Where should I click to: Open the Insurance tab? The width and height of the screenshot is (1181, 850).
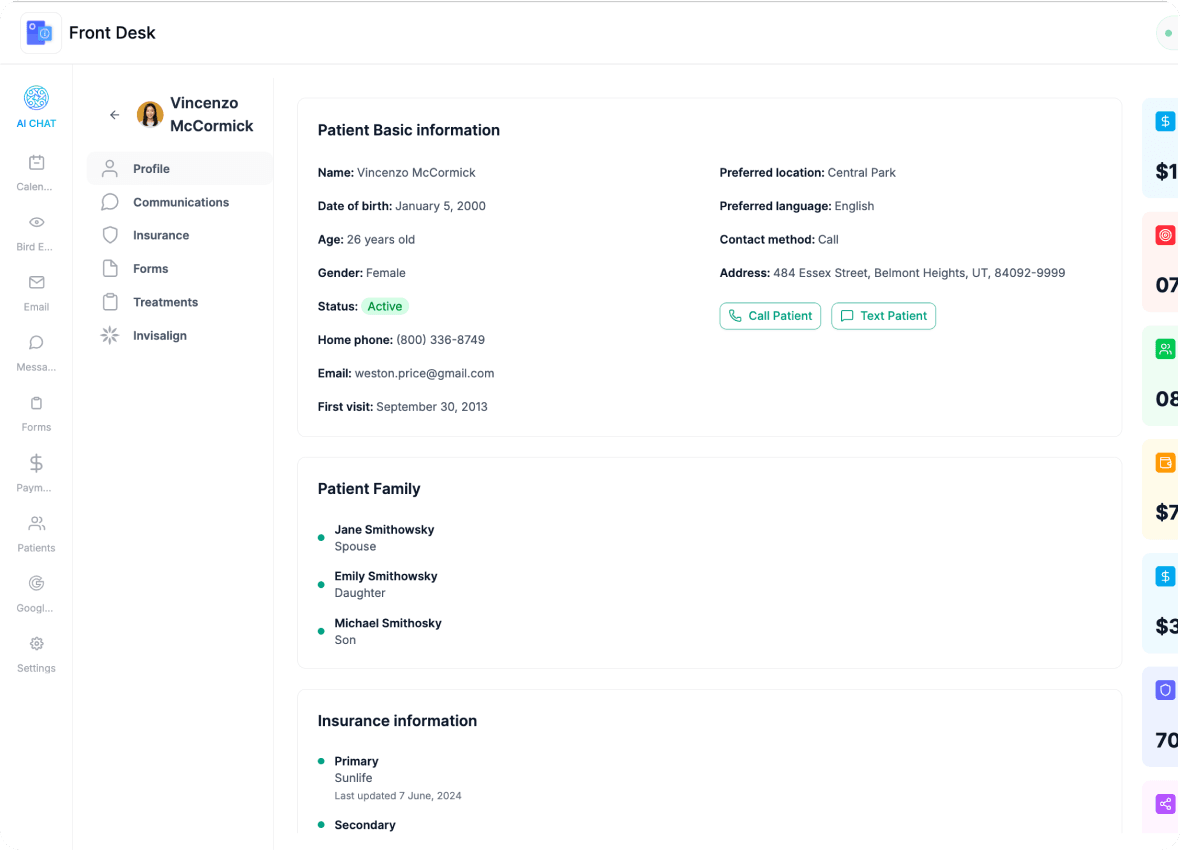[160, 236]
